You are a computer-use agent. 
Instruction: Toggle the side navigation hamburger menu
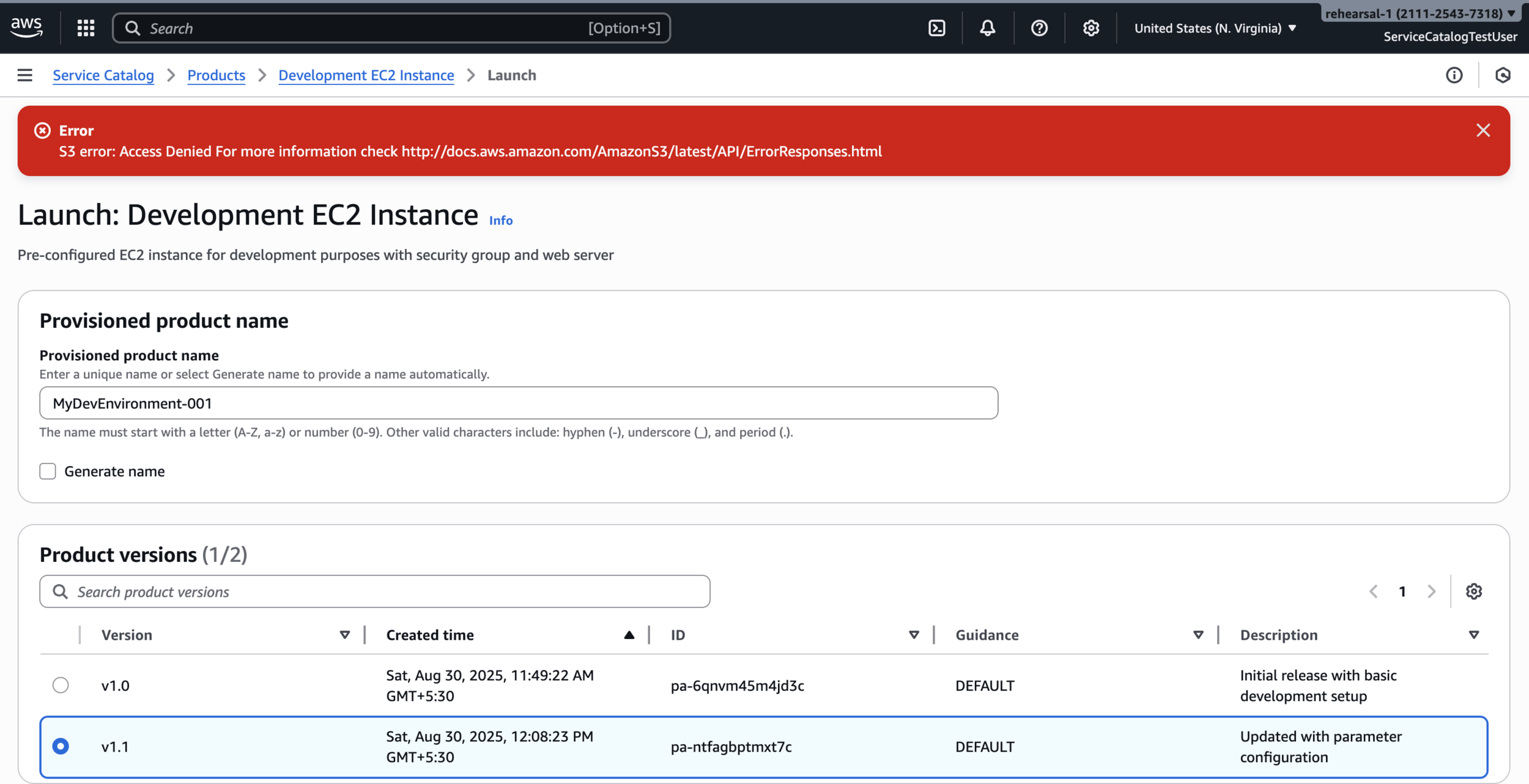click(25, 75)
